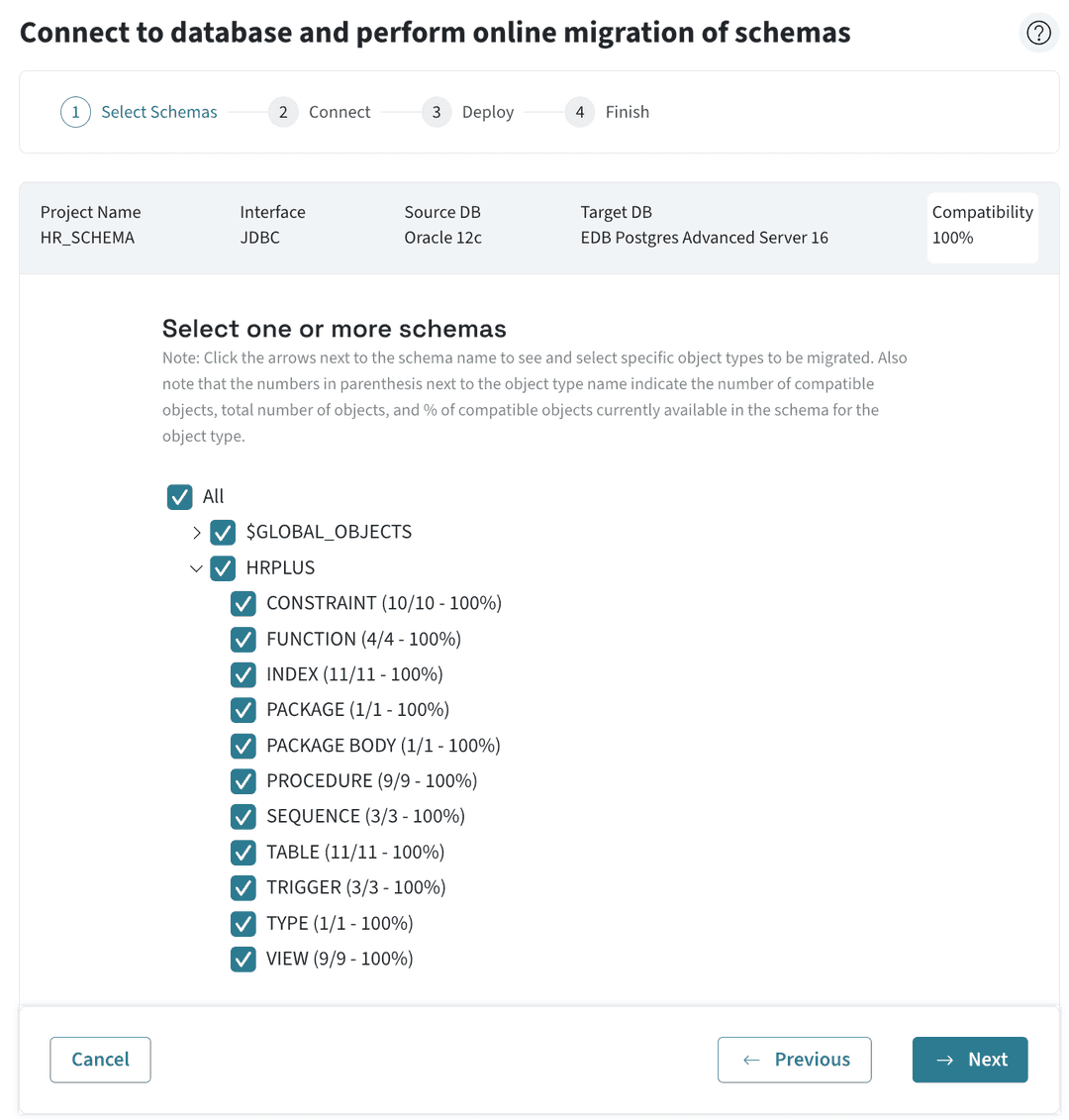Deselect the PACKAGE BODY checkbox

click(243, 746)
